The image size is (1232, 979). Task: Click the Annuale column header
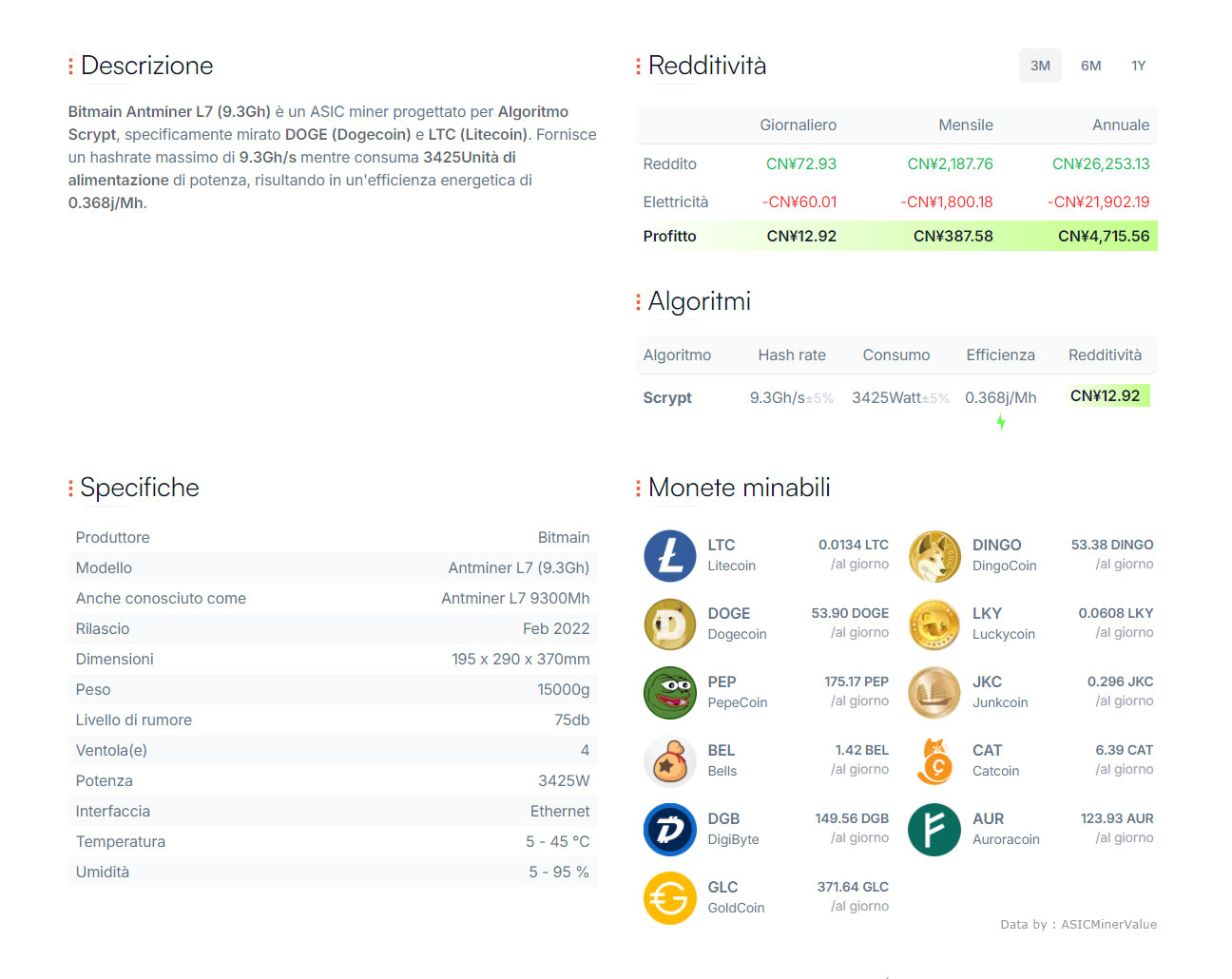1121,125
